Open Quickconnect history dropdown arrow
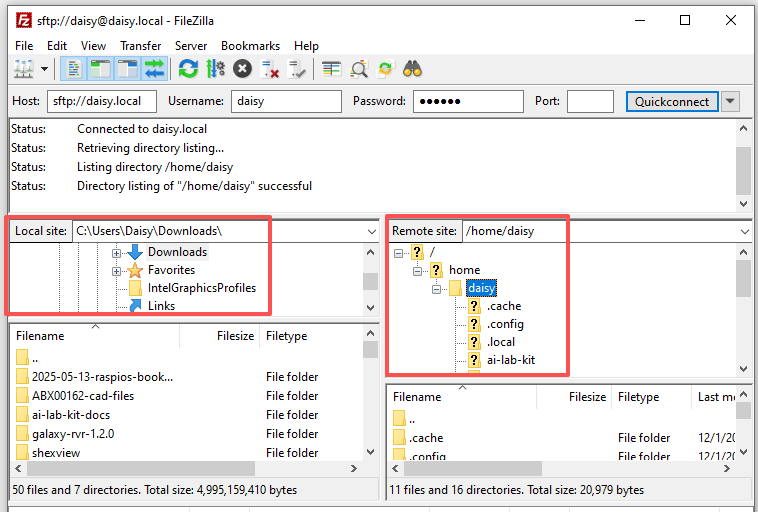The image size is (758, 512). pyautogui.click(x=730, y=102)
